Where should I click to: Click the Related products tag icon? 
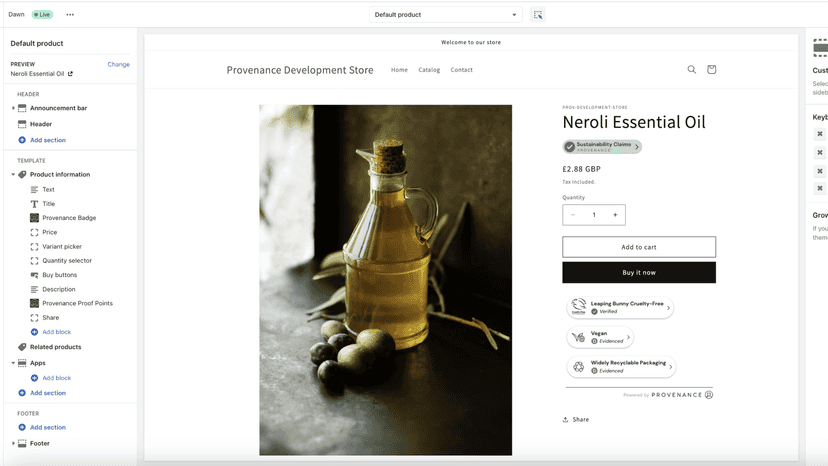22,347
